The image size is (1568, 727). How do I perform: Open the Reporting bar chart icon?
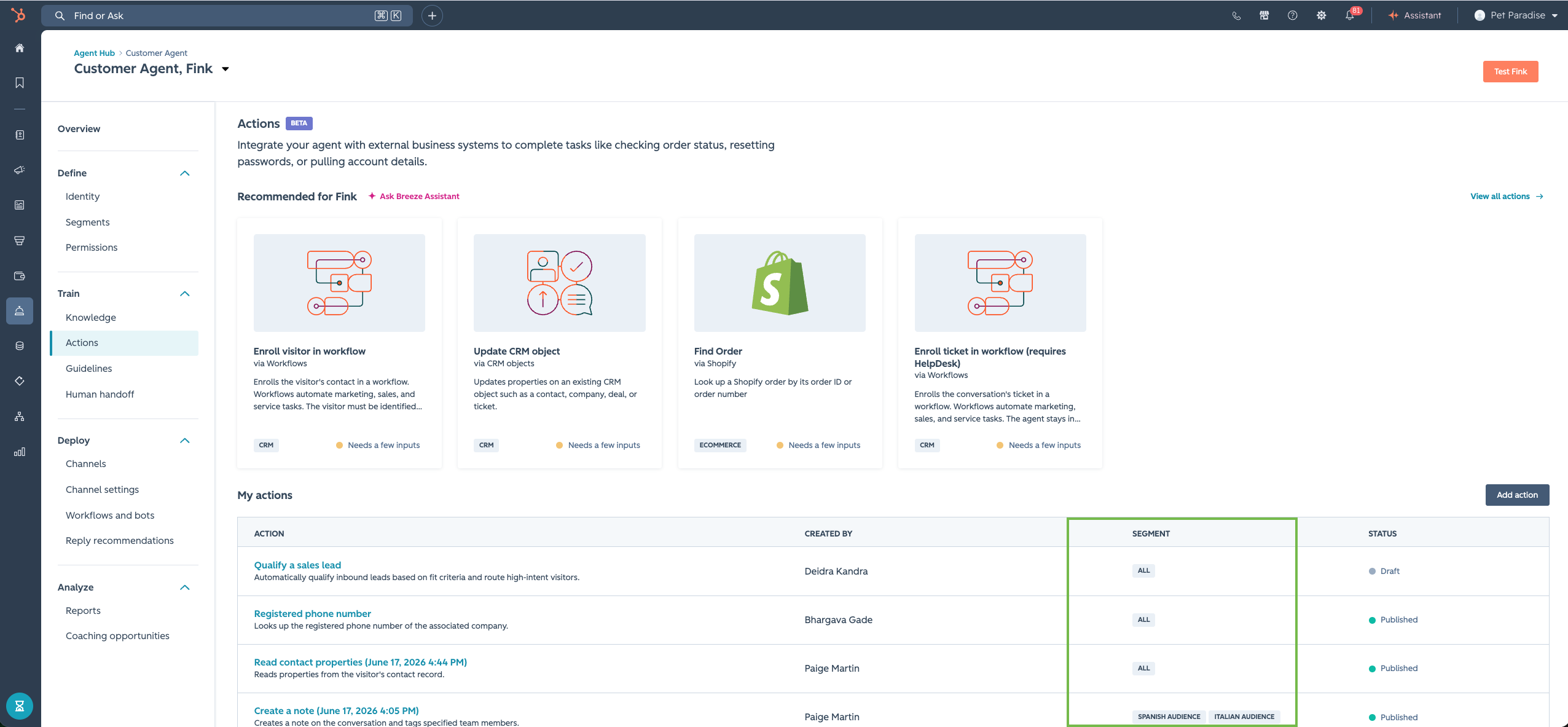click(20, 452)
